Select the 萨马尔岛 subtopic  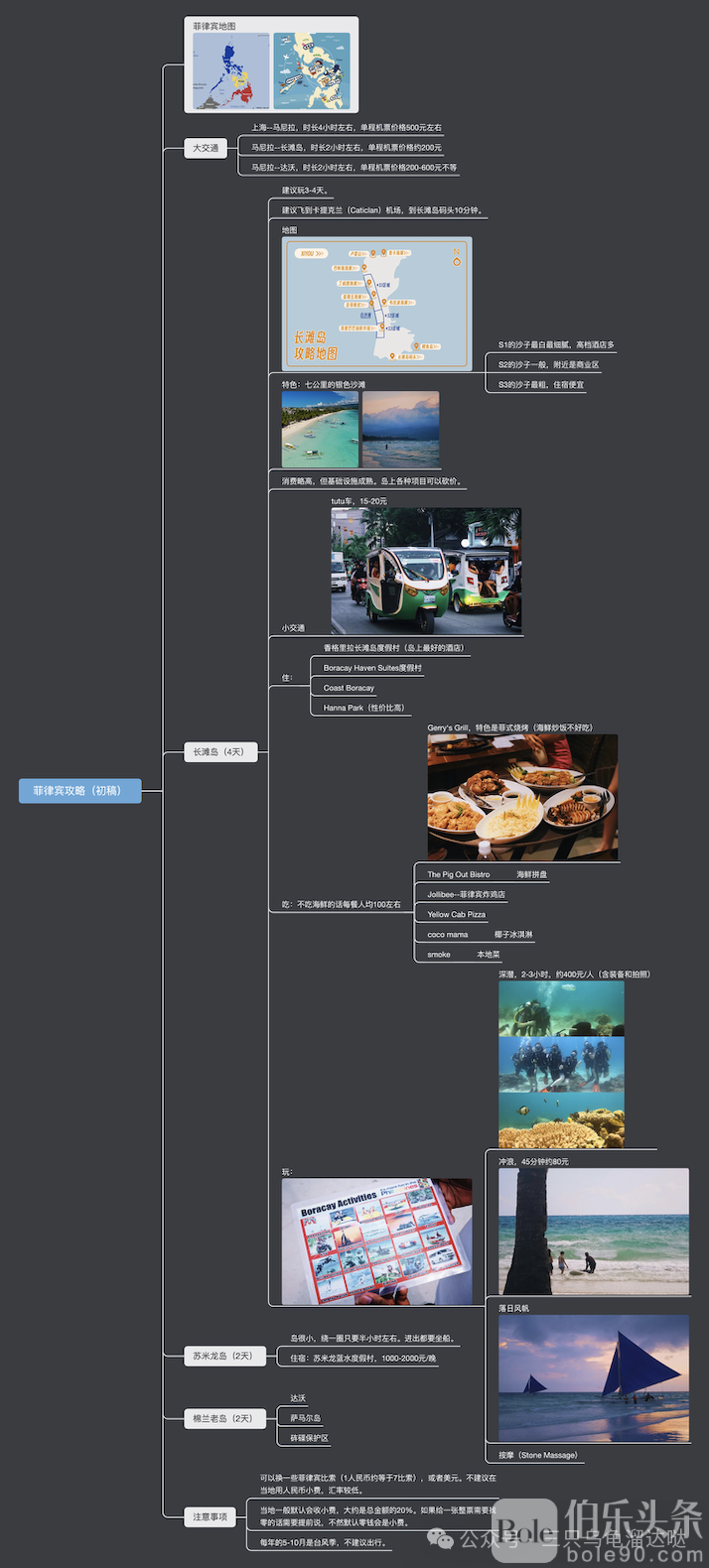point(305,1418)
